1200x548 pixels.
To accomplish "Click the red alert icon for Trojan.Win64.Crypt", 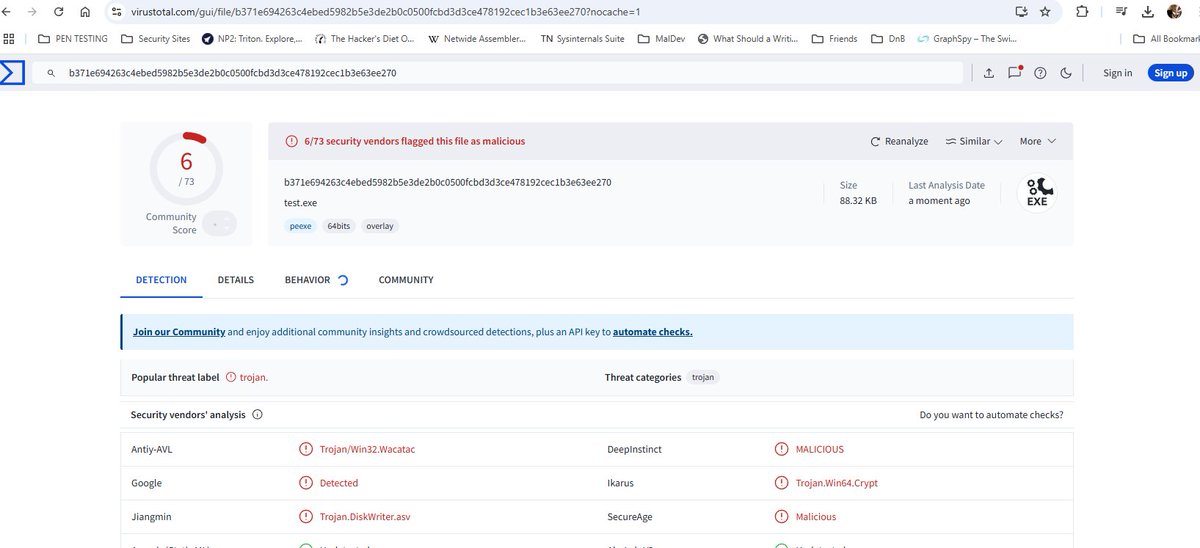I will point(782,483).
